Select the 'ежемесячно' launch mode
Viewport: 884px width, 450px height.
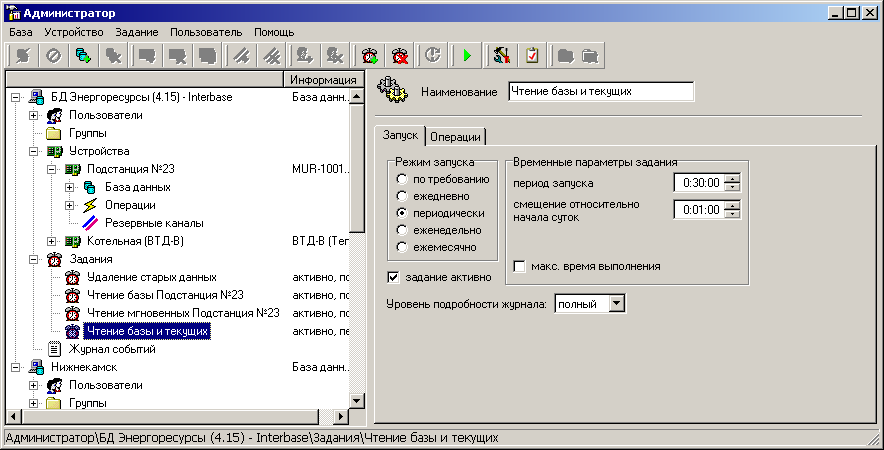pyautogui.click(x=401, y=247)
